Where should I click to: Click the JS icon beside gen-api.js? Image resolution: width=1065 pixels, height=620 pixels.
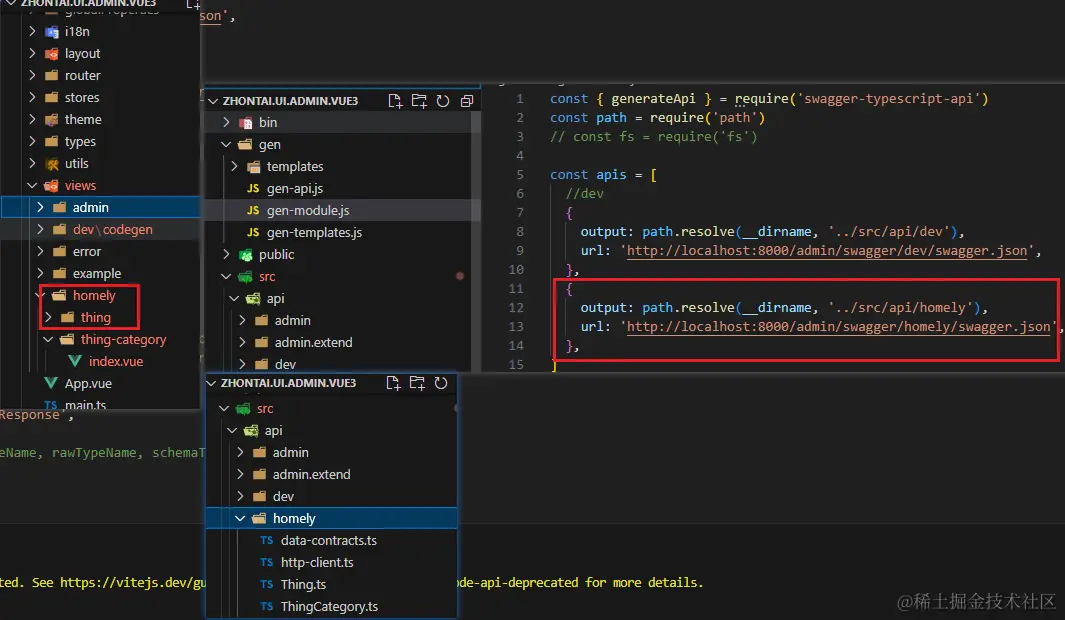point(253,188)
